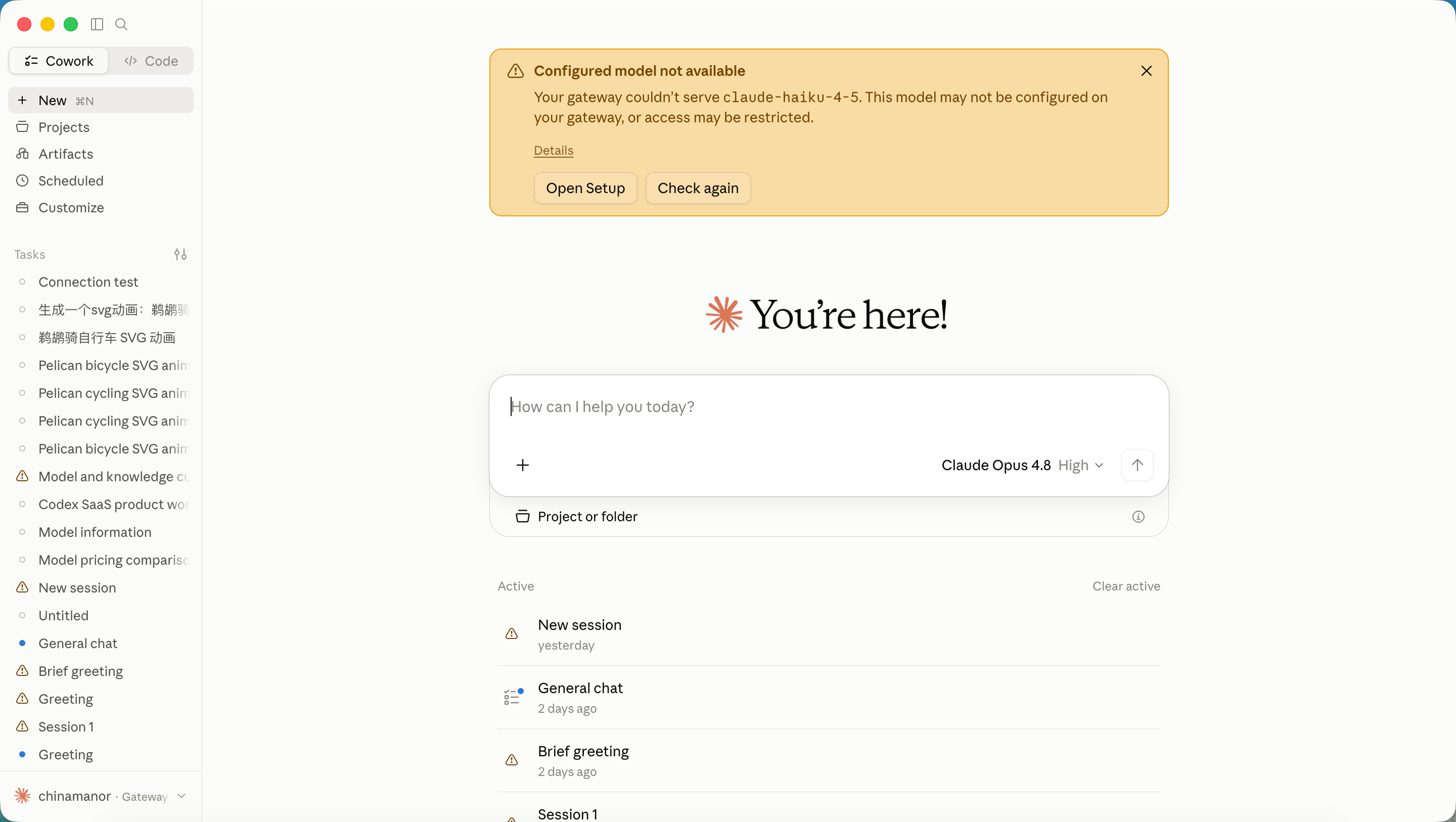Open the Codex SaaS product task

101,505
